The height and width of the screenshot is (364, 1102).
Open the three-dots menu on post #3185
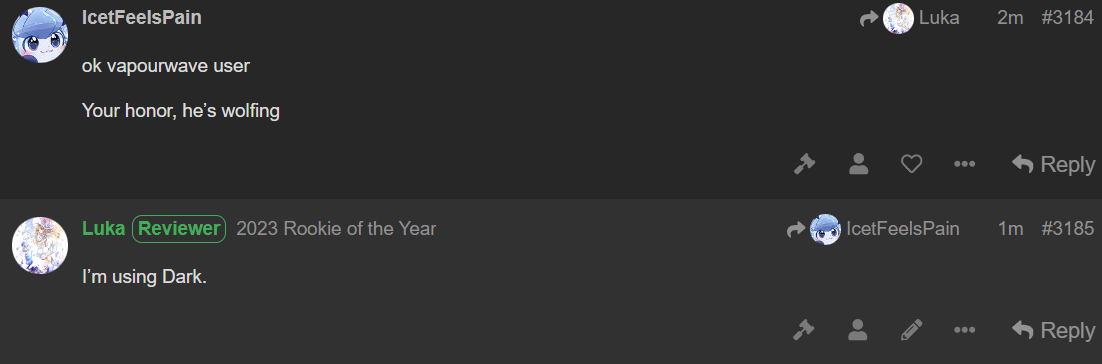pos(964,330)
